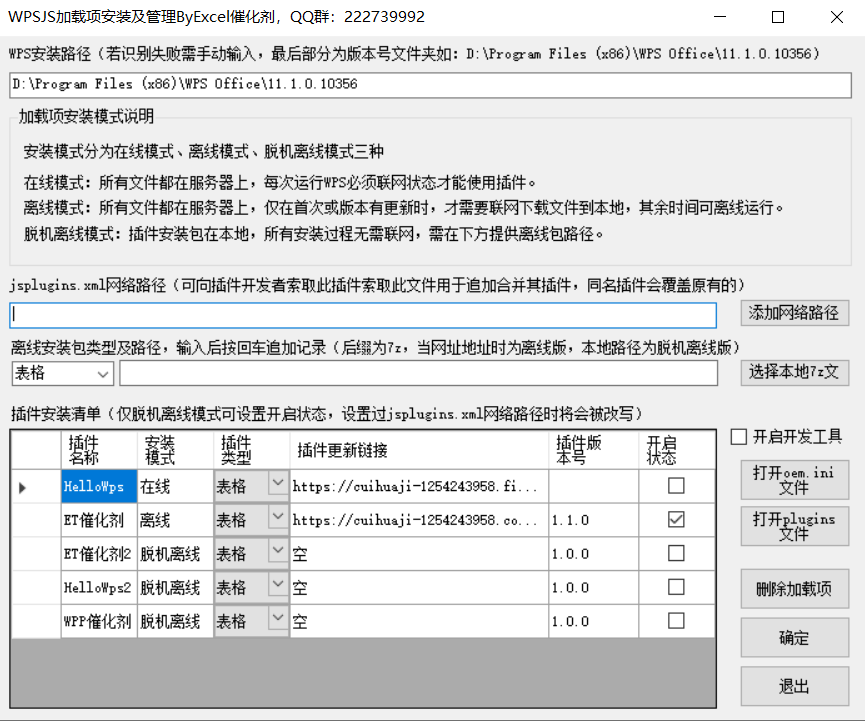Click the 插件版本号 column header
Viewport: 865px width, 721px height.
click(x=594, y=450)
